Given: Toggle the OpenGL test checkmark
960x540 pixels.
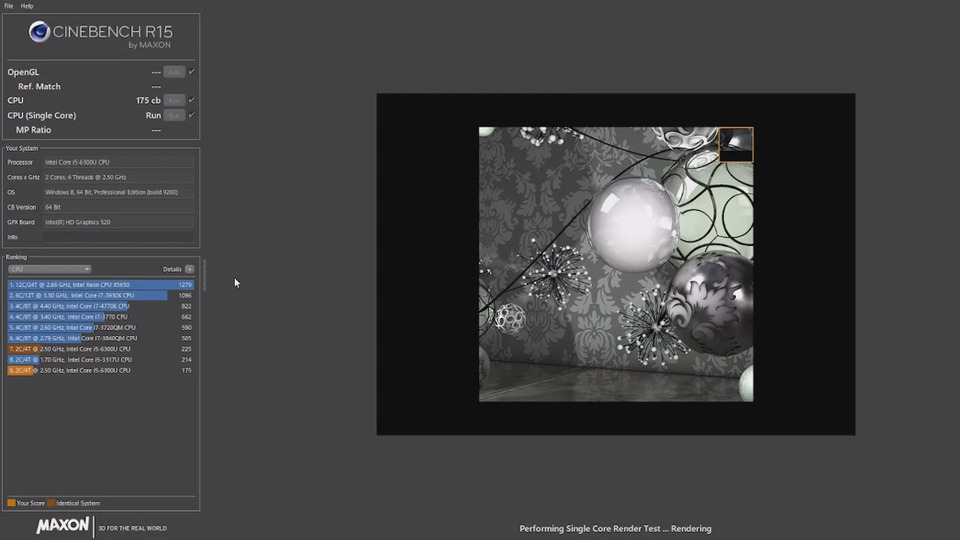Looking at the screenshot, I should [192, 72].
